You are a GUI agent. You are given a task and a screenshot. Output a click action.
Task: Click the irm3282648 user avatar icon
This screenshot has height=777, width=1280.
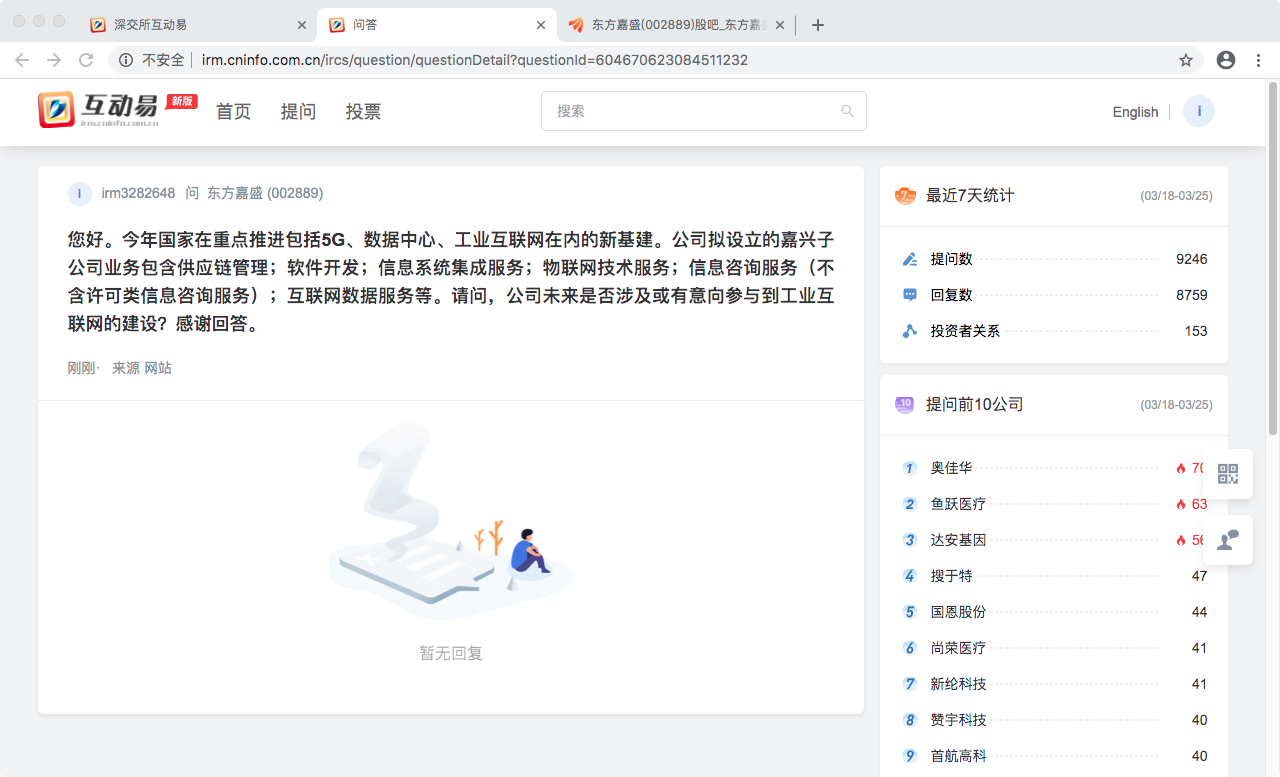pos(80,193)
